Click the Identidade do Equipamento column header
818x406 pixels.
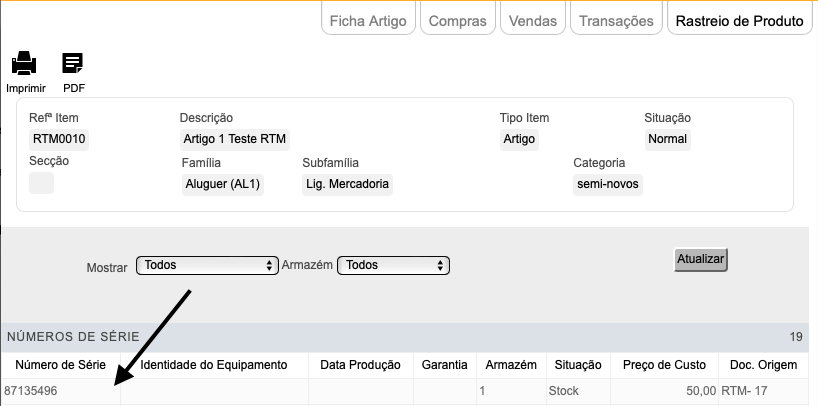(x=214, y=365)
